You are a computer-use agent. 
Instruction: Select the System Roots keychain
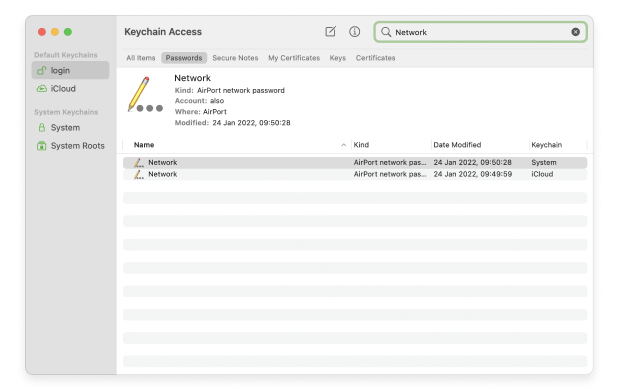pos(70,146)
